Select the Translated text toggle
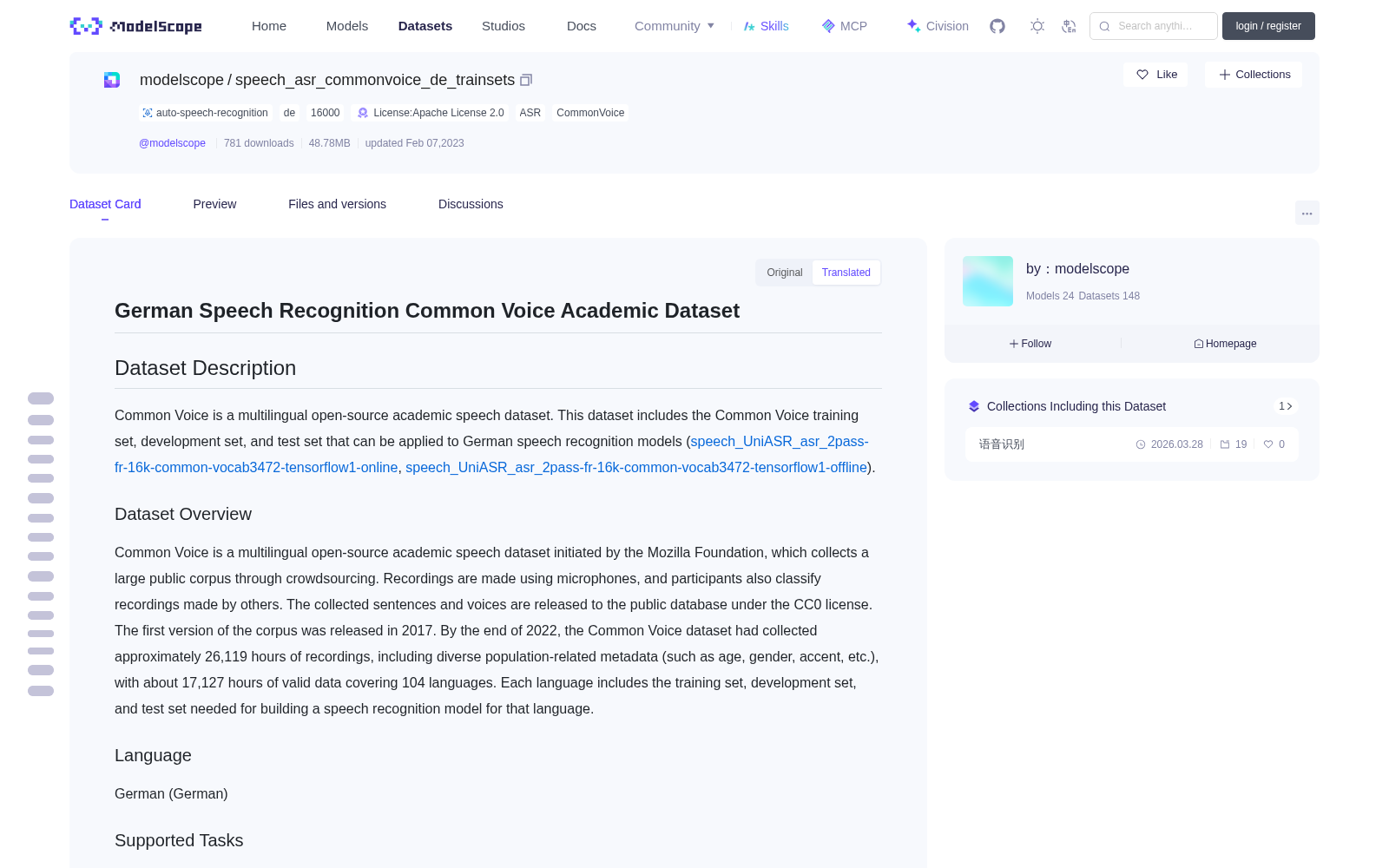 846,273
